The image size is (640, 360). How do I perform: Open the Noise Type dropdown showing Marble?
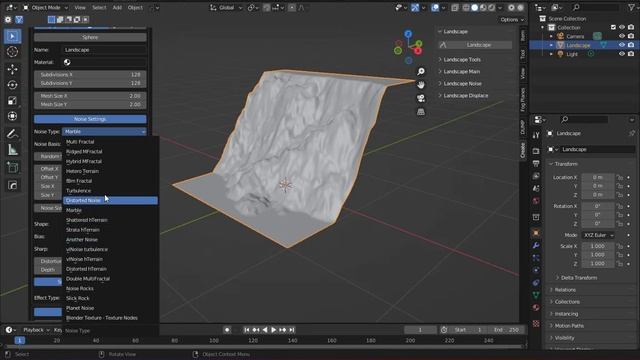pos(104,131)
